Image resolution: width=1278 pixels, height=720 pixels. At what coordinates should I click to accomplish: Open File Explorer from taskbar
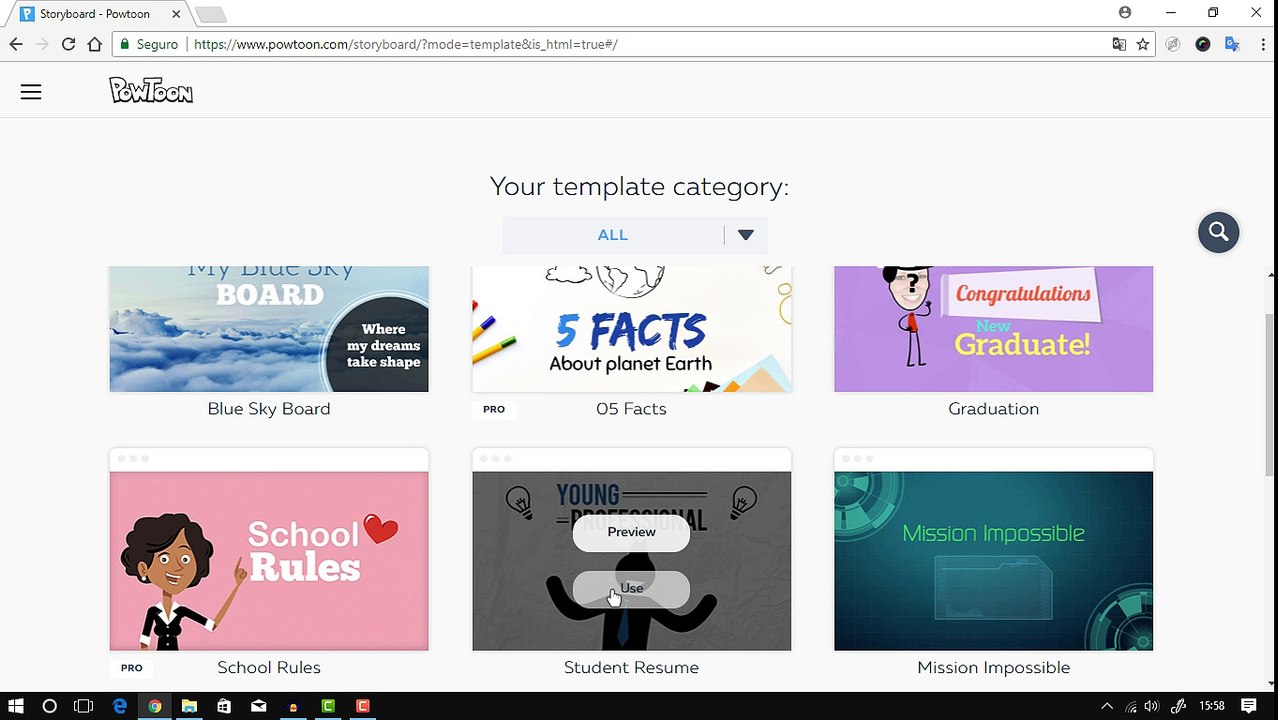coord(189,706)
